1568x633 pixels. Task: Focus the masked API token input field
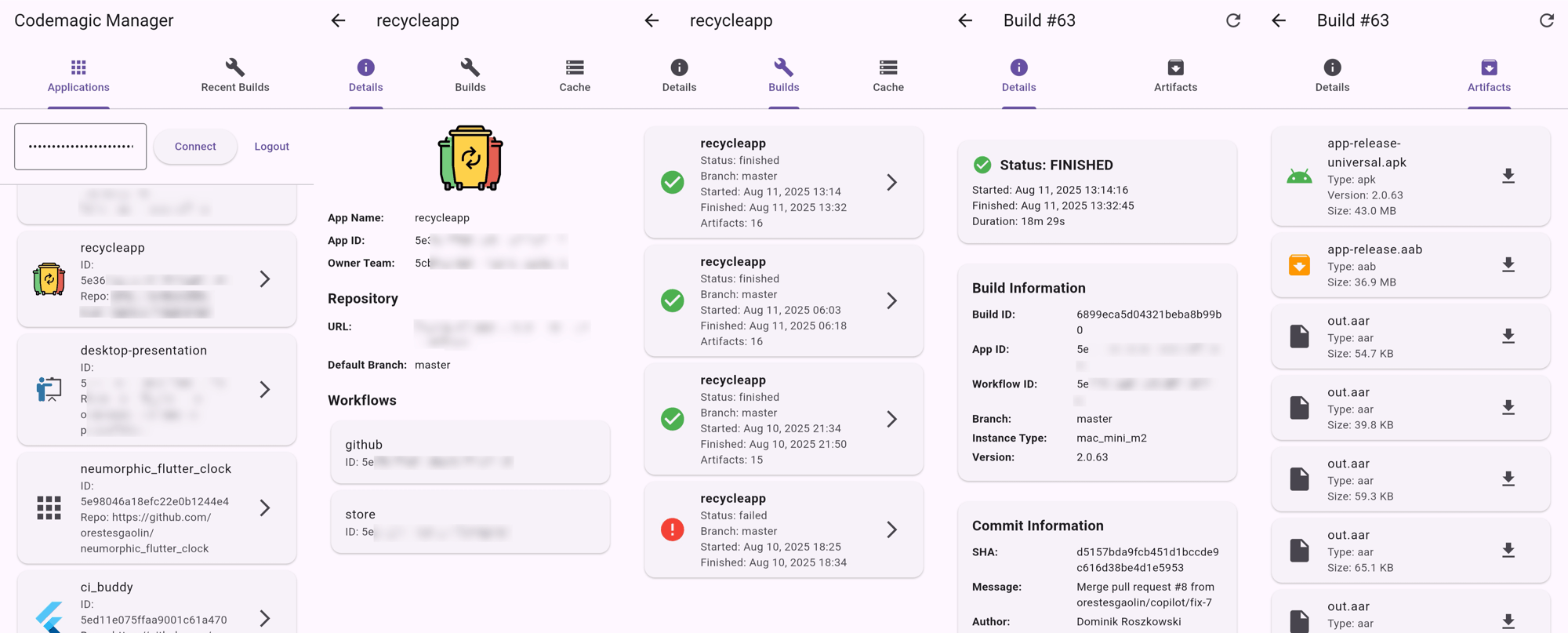(x=80, y=146)
